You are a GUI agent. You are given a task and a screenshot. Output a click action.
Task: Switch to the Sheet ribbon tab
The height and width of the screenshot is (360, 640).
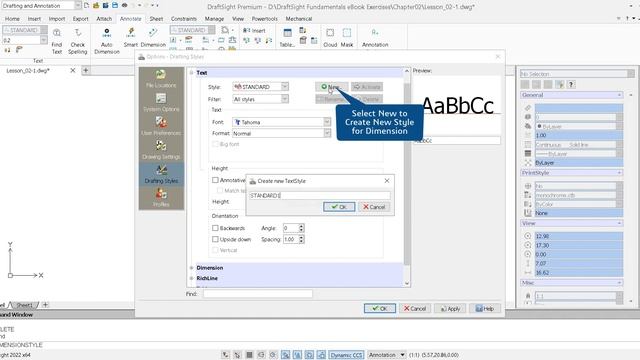tap(156, 19)
